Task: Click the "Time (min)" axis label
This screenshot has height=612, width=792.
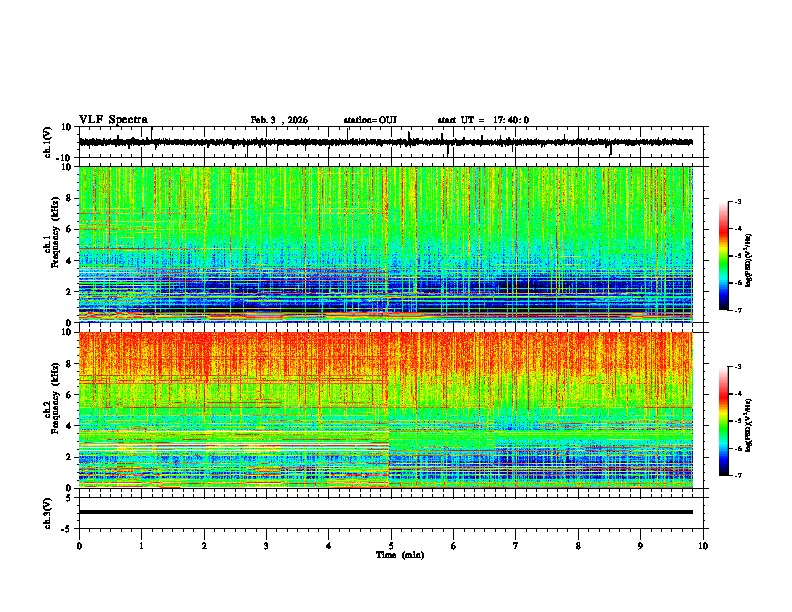Action: (x=400, y=555)
